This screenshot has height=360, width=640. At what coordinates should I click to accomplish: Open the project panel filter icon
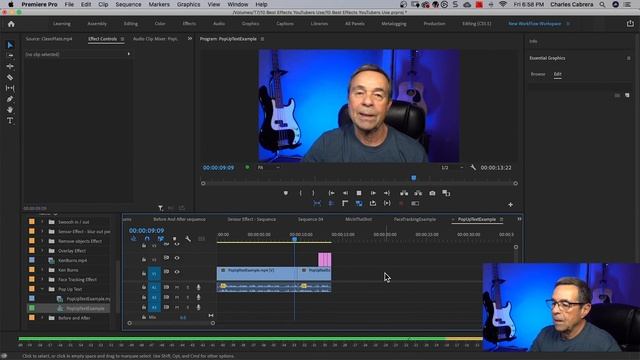[x=161, y=208]
